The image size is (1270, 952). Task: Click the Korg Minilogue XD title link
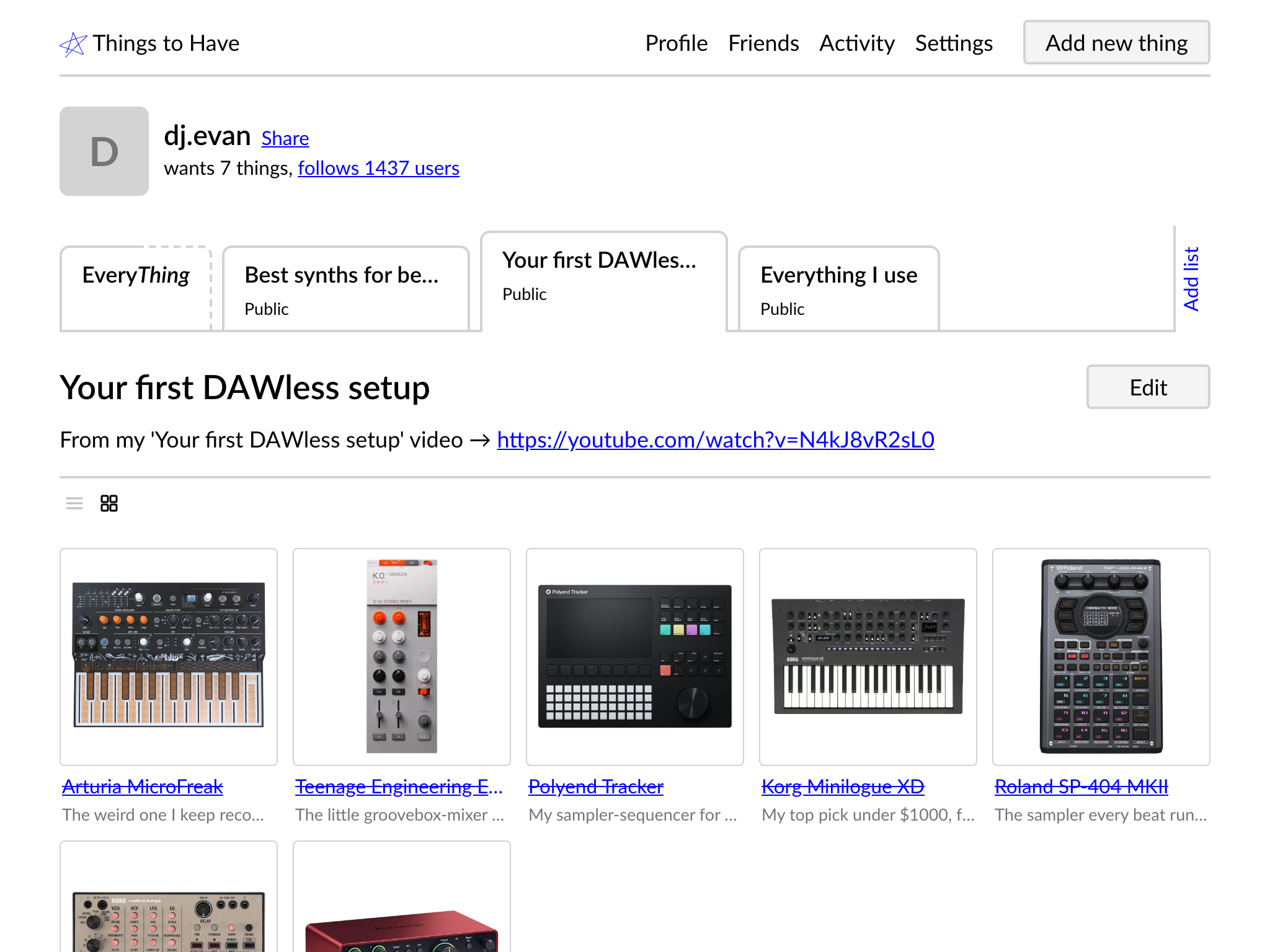[843, 787]
